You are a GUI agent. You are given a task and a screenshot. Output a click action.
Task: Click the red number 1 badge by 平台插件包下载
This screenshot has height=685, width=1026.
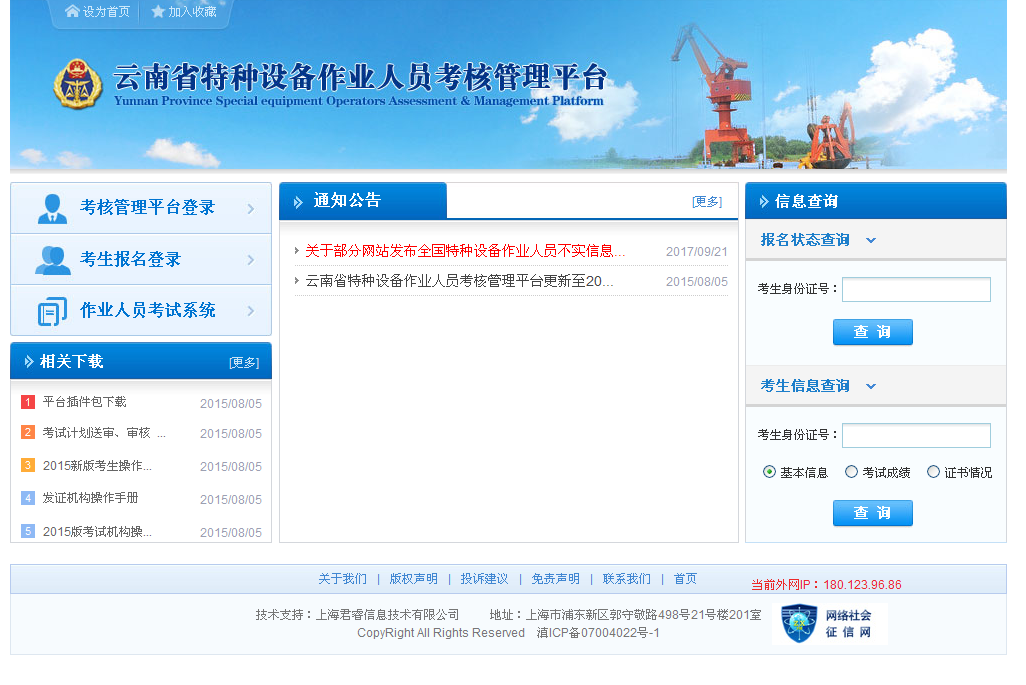coord(28,402)
